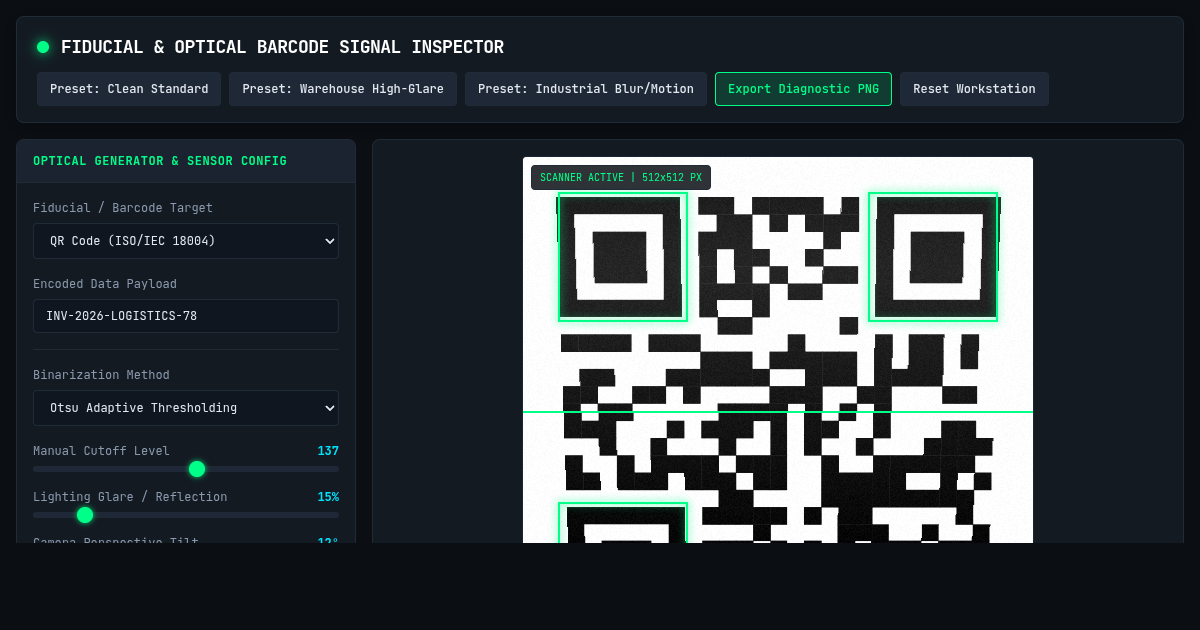1200x630 pixels.
Task: Apply the Industrial Blur/Motion preset
Action: click(586, 89)
